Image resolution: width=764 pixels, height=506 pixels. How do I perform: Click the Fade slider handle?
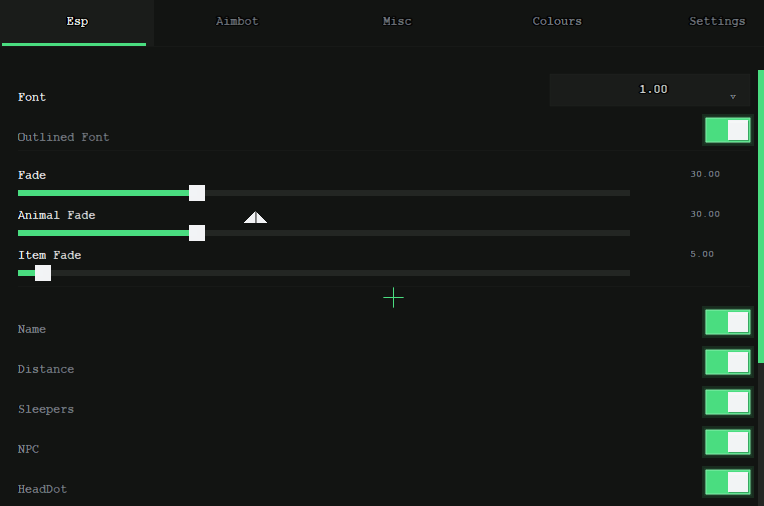pos(197,193)
